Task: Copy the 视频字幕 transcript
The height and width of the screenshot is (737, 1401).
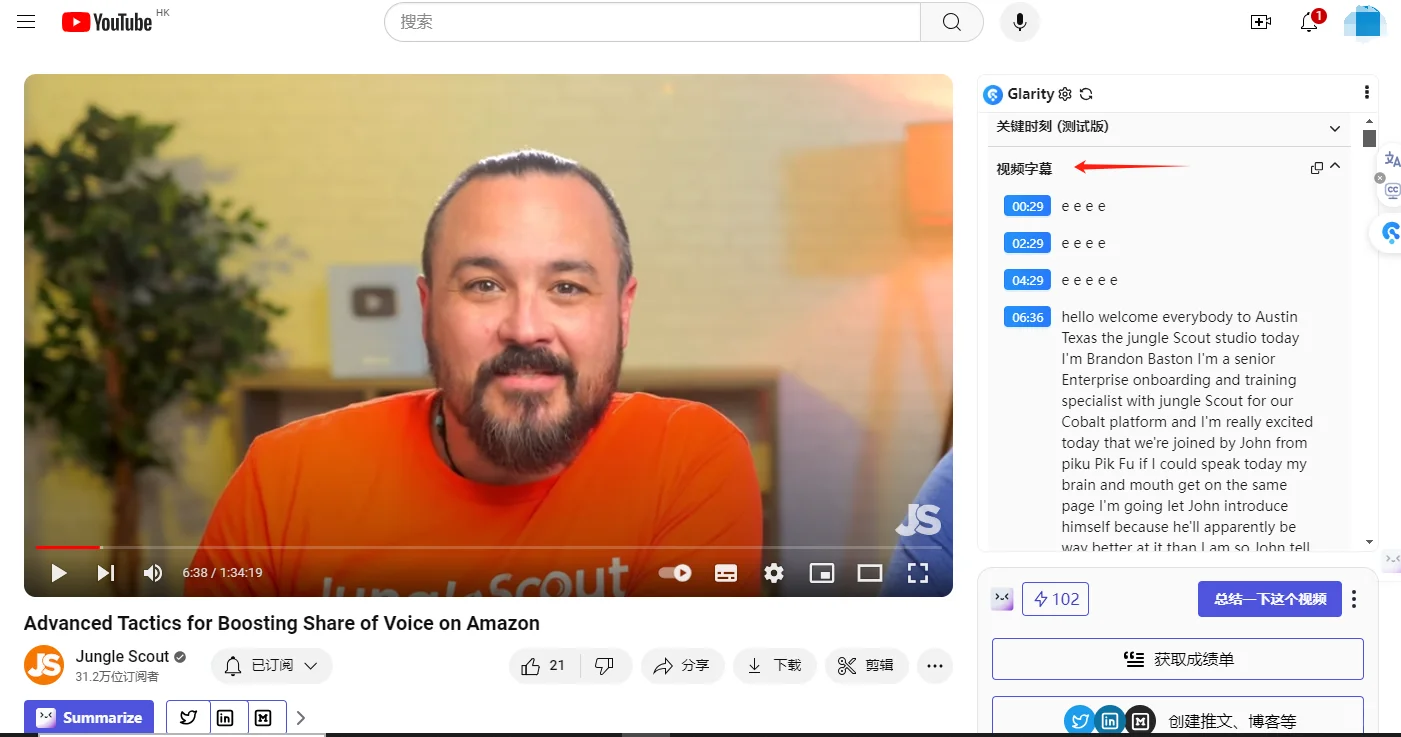Action: (1317, 168)
